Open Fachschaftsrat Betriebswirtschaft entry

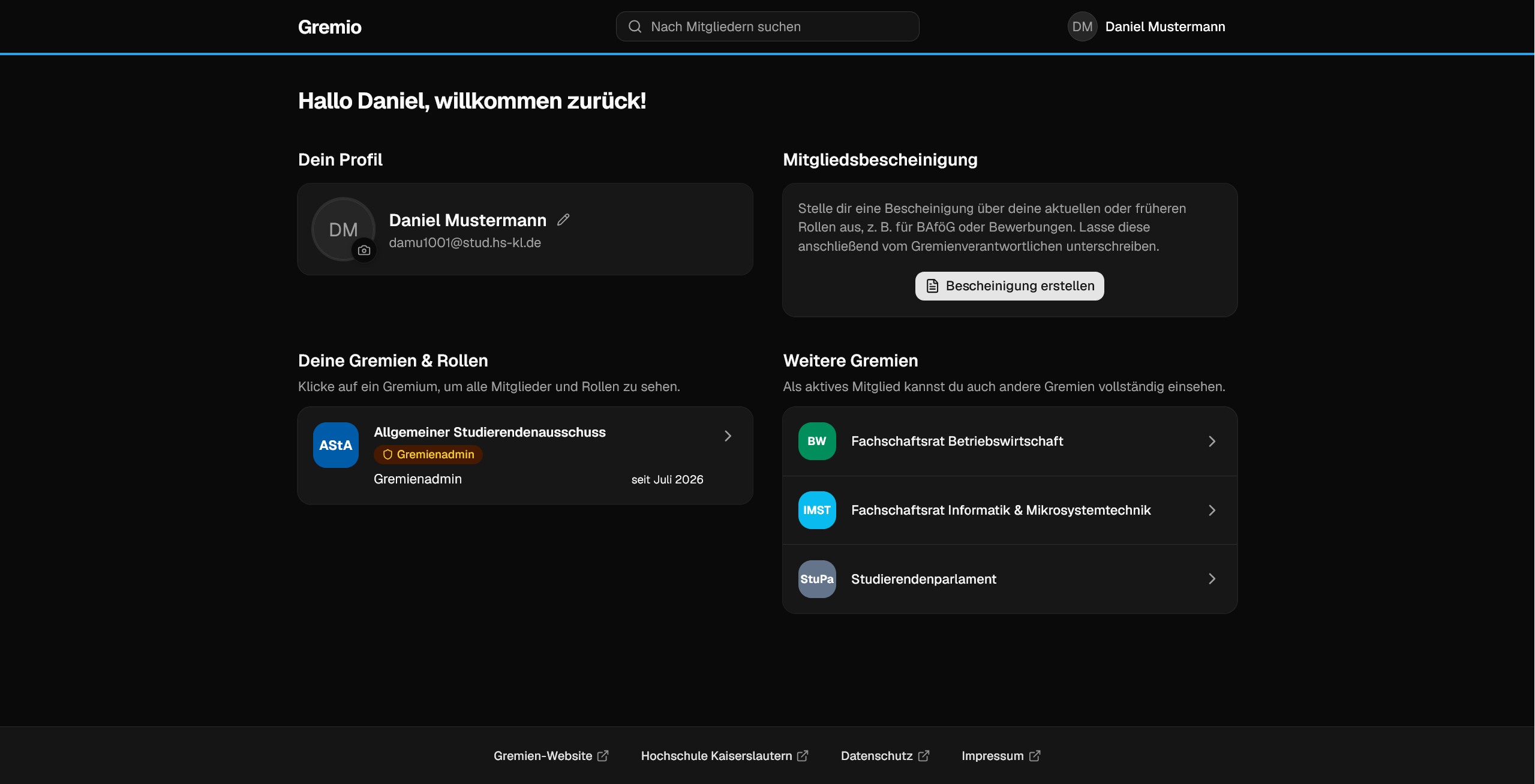[1010, 441]
